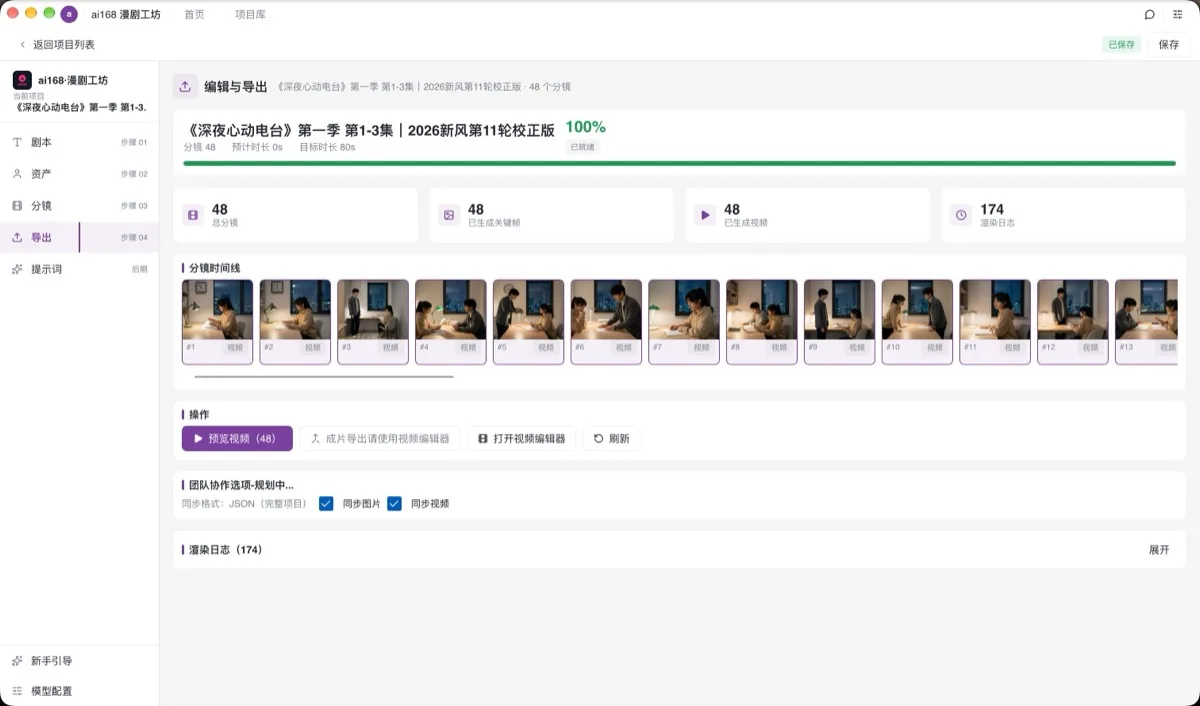Click the purple user avatar icon

69,14
